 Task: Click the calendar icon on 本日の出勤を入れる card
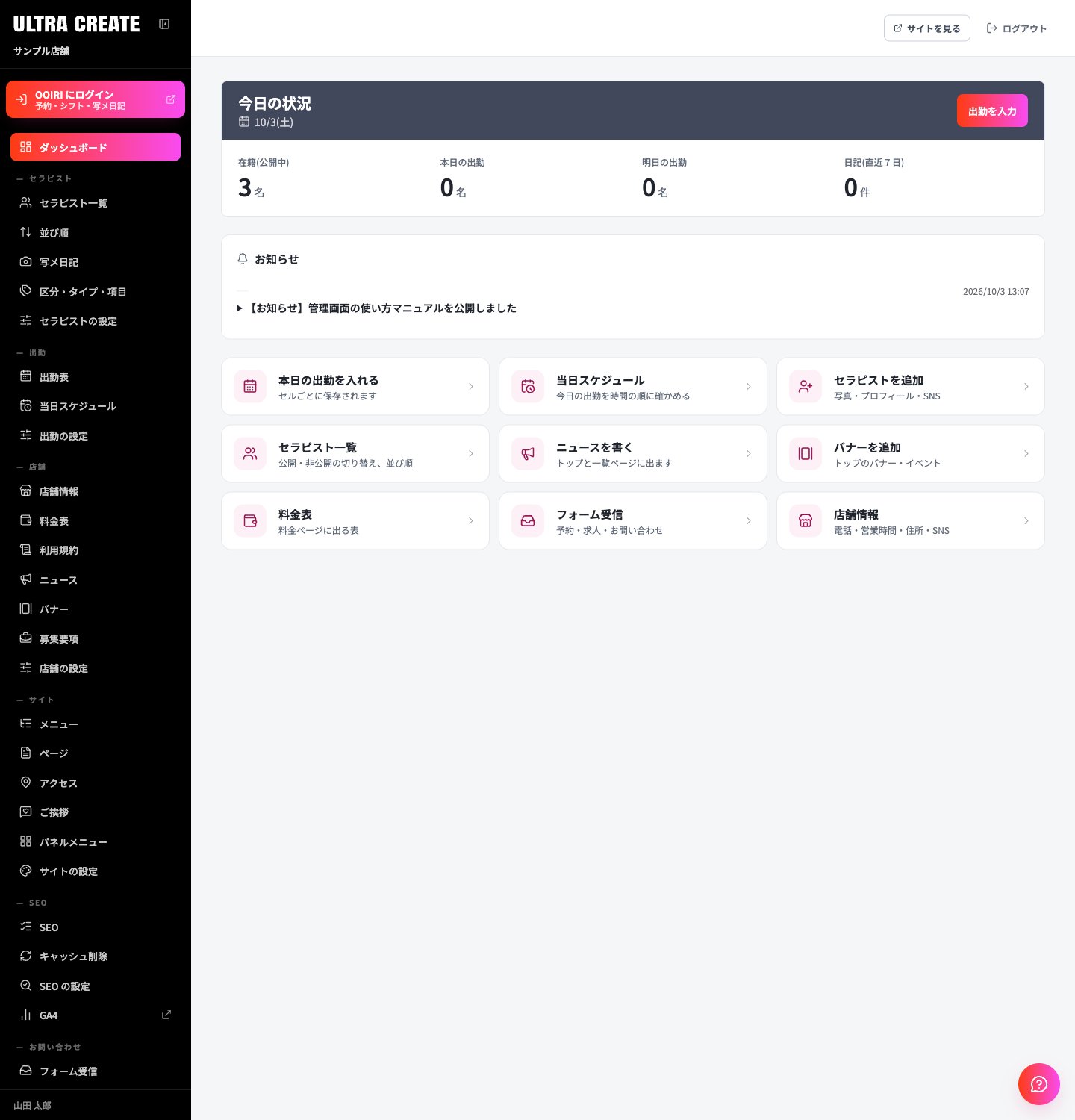tap(250, 386)
